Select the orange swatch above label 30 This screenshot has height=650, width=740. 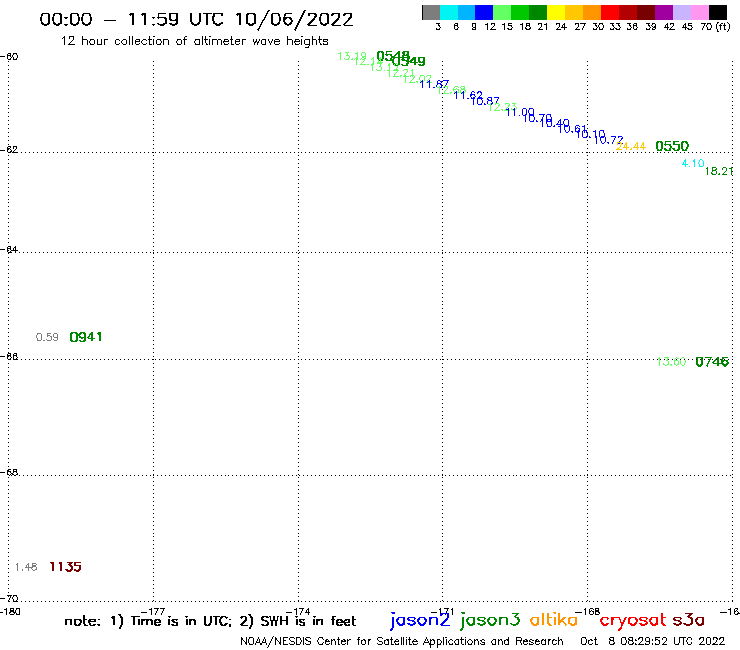[592, 12]
